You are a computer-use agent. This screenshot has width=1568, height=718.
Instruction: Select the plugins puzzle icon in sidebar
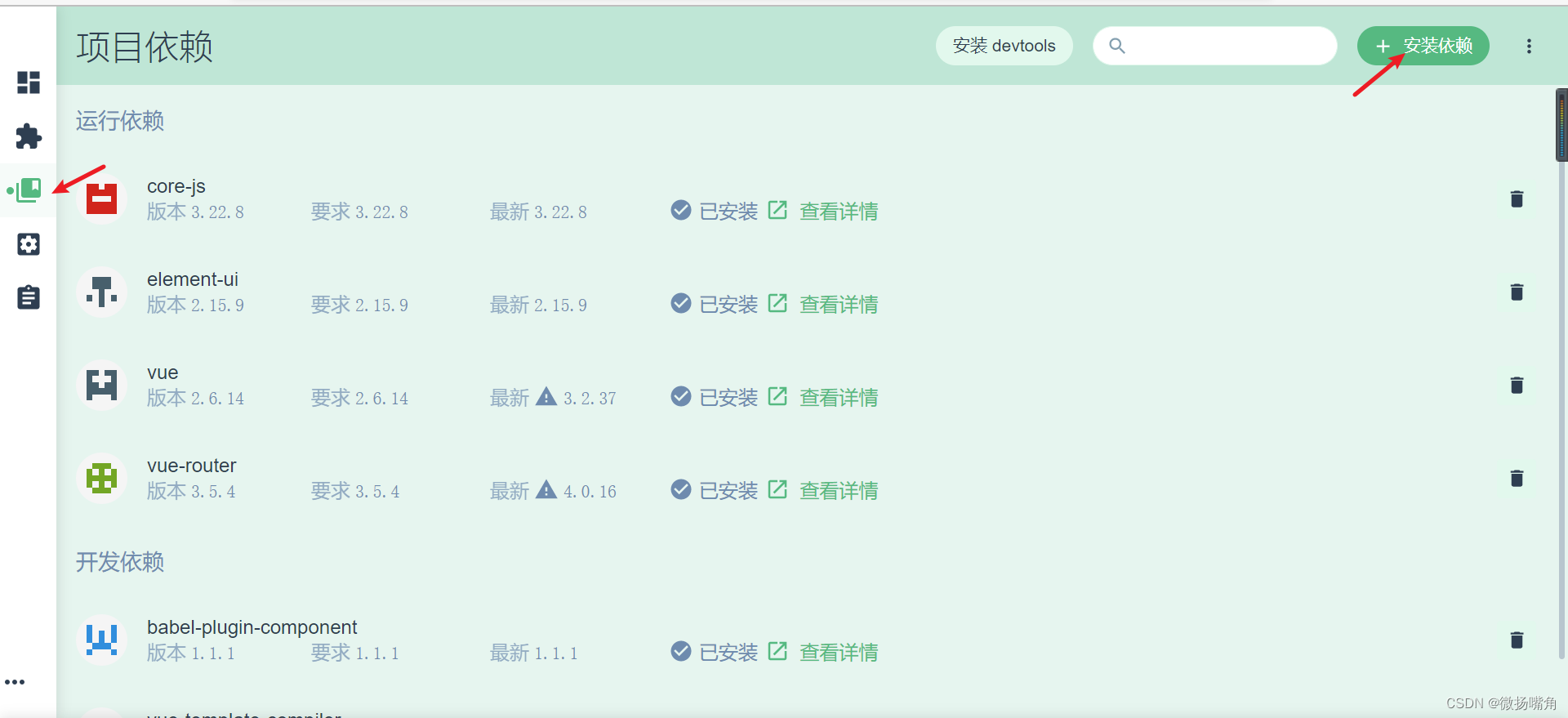[29, 136]
